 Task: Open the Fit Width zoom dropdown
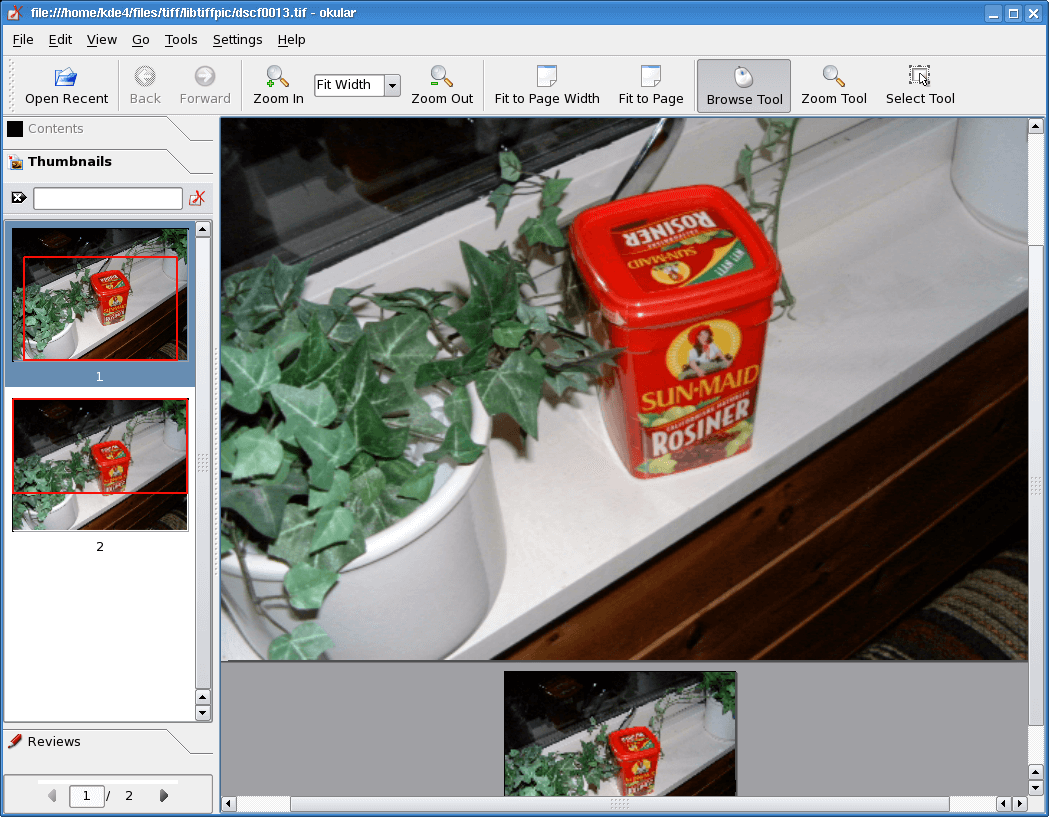click(392, 85)
